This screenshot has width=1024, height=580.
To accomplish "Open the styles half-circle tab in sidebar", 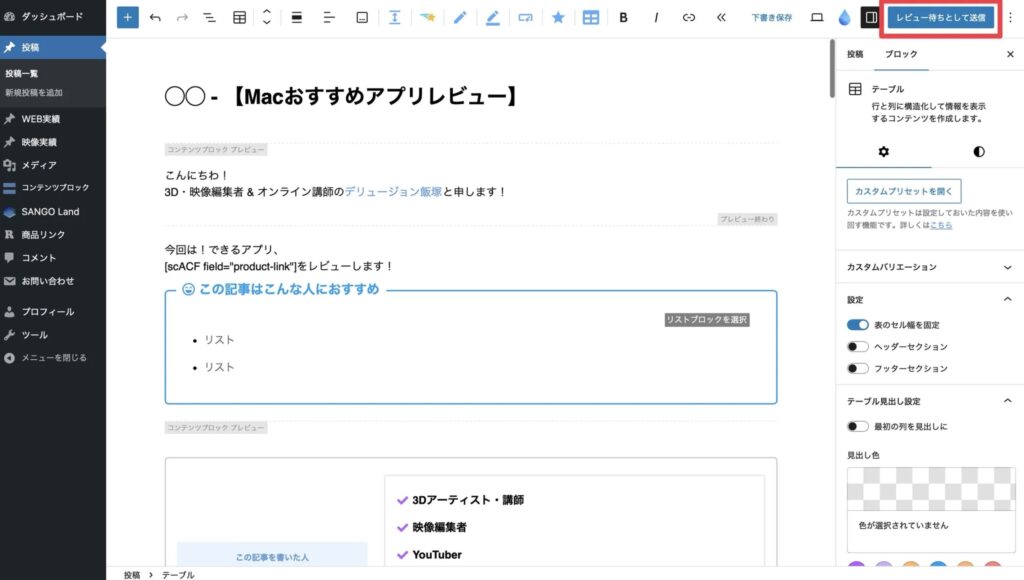I will point(978,152).
